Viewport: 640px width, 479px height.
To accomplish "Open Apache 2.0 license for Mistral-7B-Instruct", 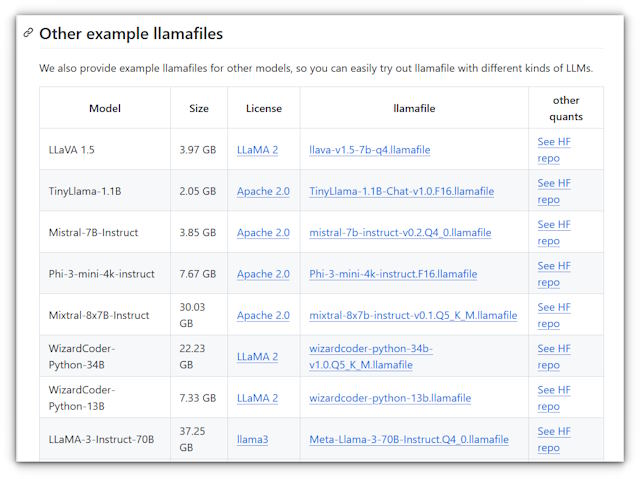I will point(263,233).
